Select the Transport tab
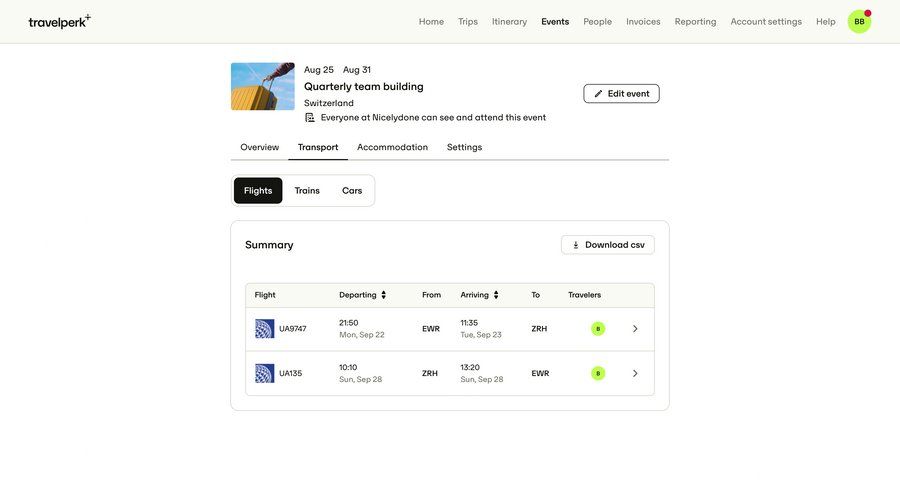 (318, 148)
